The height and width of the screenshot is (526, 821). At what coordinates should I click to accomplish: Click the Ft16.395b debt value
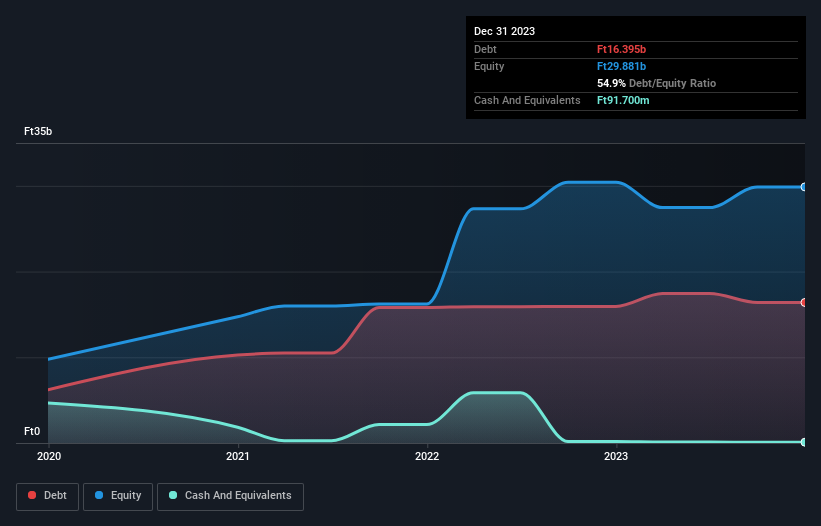[x=621, y=49]
